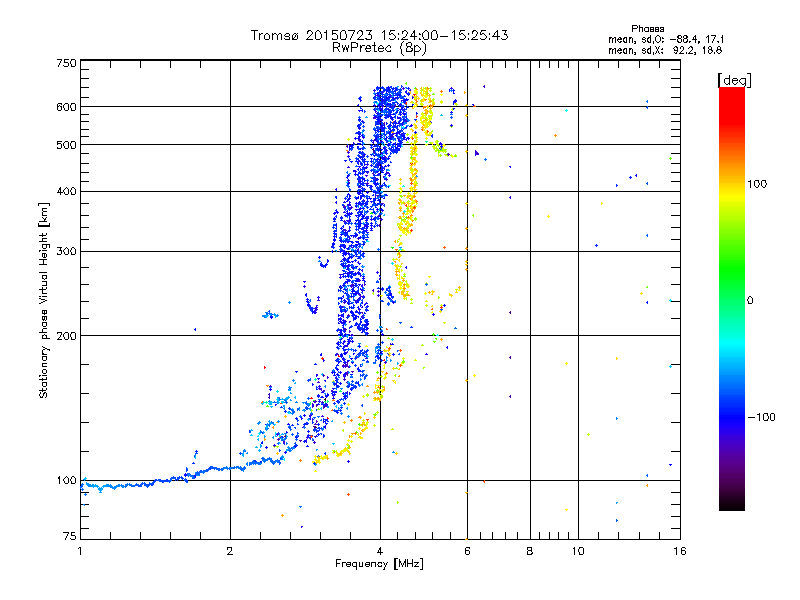Click the x-axis tick label '16'
Viewport: 800px width, 600px height.
(x=680, y=551)
